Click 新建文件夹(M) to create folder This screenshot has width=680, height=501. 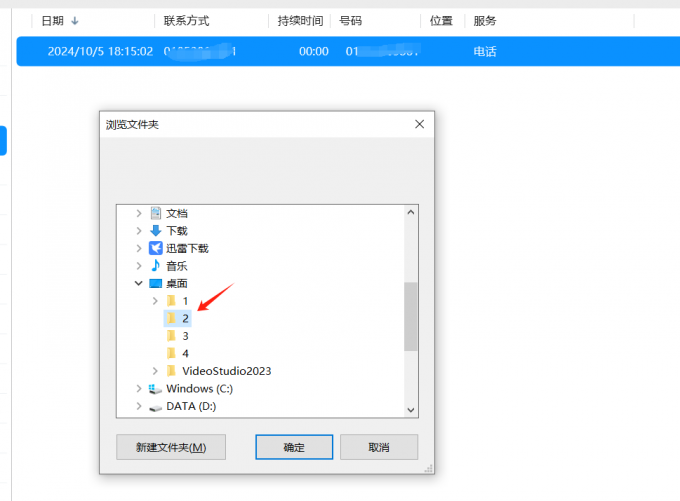pyautogui.click(x=171, y=447)
